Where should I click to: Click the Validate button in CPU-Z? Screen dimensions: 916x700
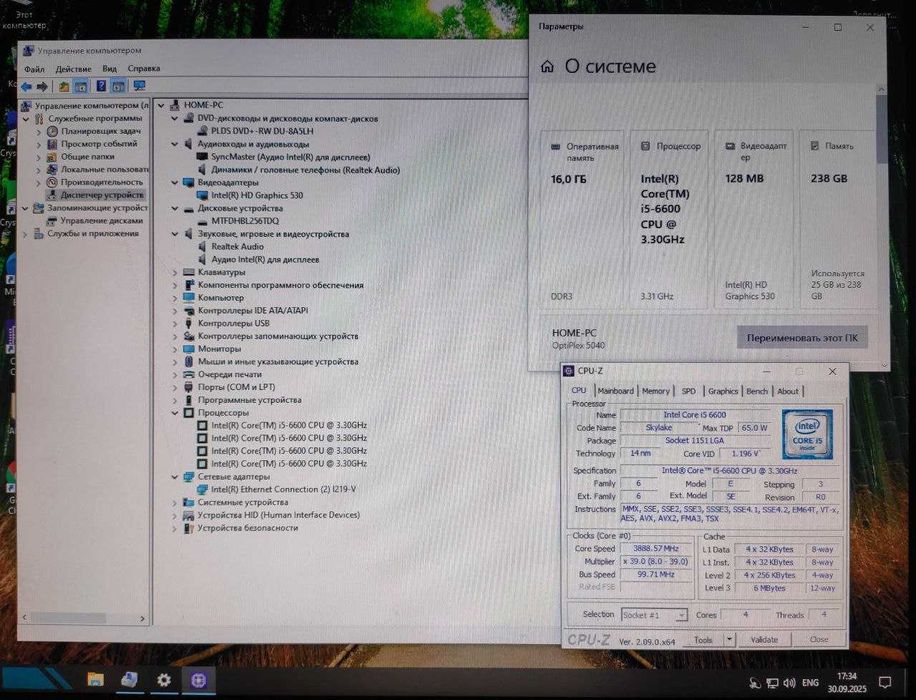pos(764,640)
